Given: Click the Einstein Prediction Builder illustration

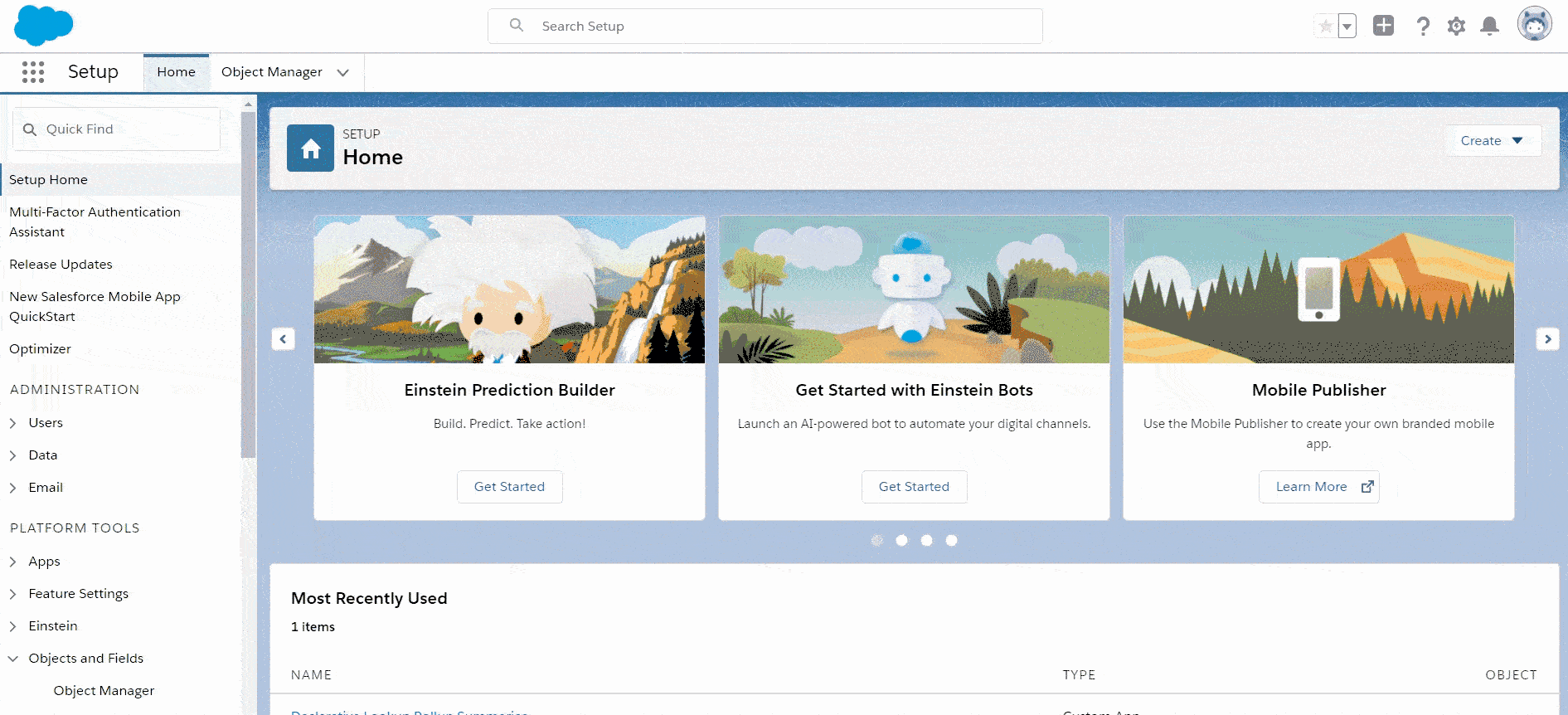Looking at the screenshot, I should (510, 289).
